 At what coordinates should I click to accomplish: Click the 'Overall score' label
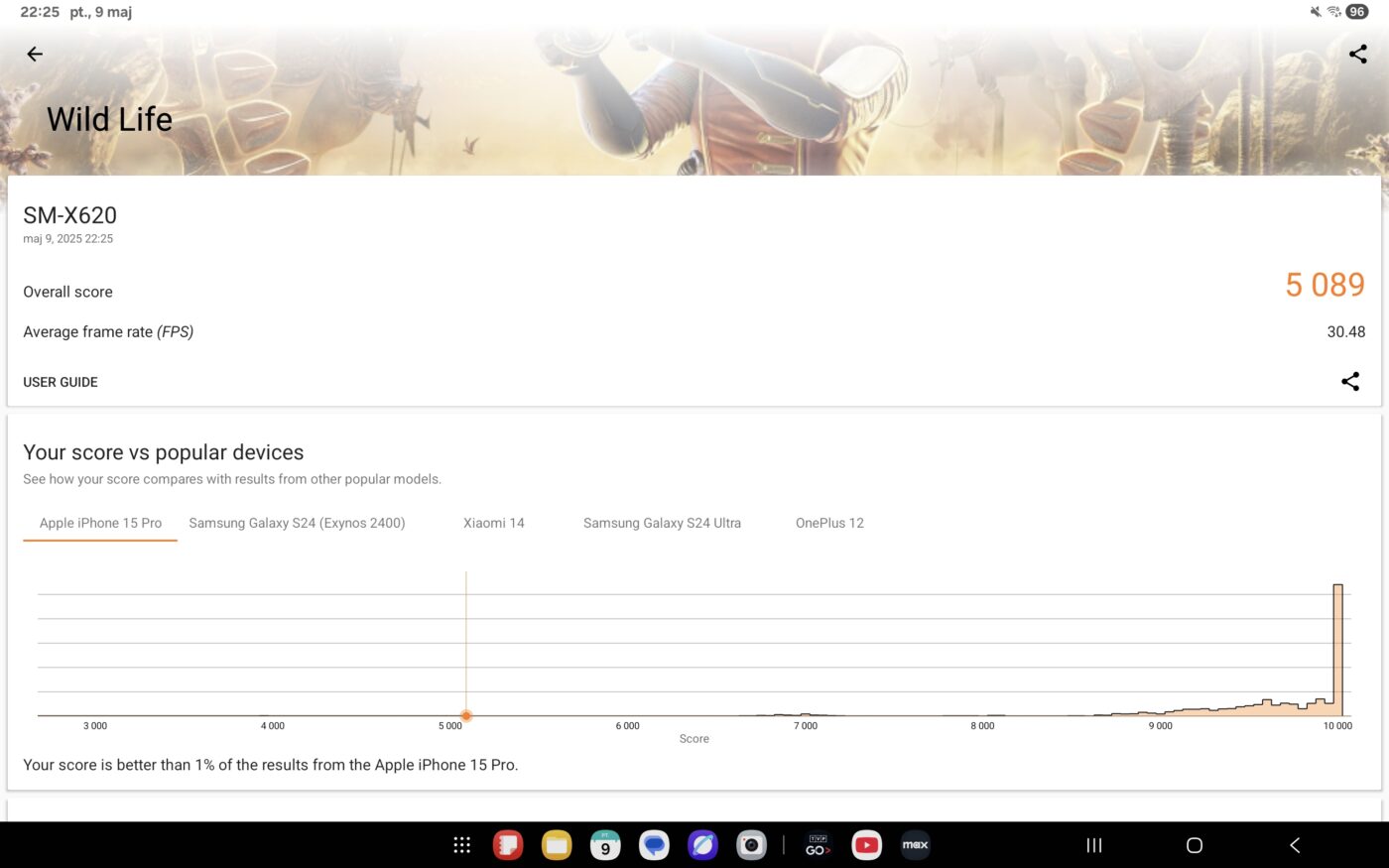point(67,292)
